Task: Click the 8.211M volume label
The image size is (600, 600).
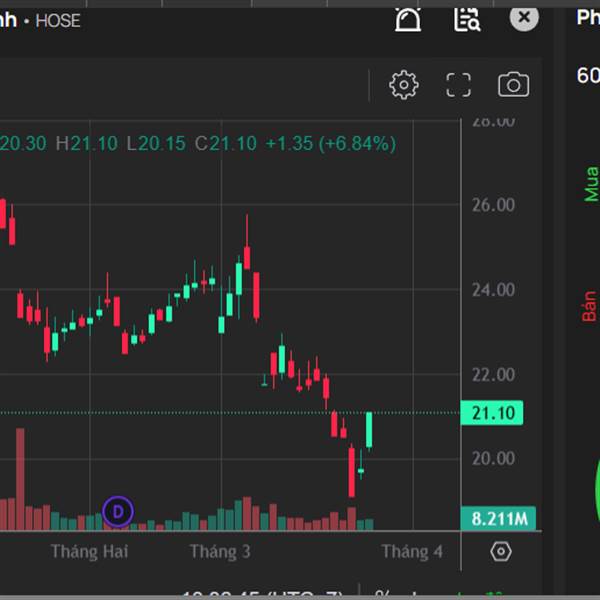Action: coord(498,518)
